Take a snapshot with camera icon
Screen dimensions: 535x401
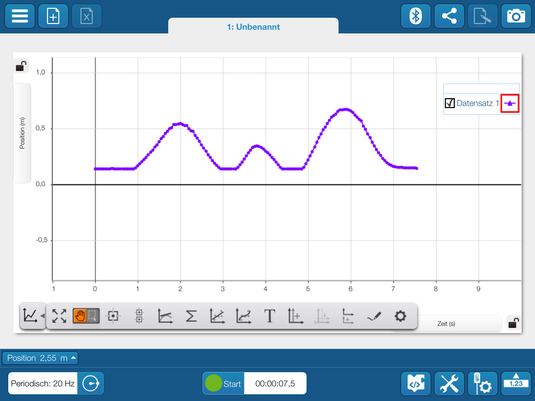point(516,16)
